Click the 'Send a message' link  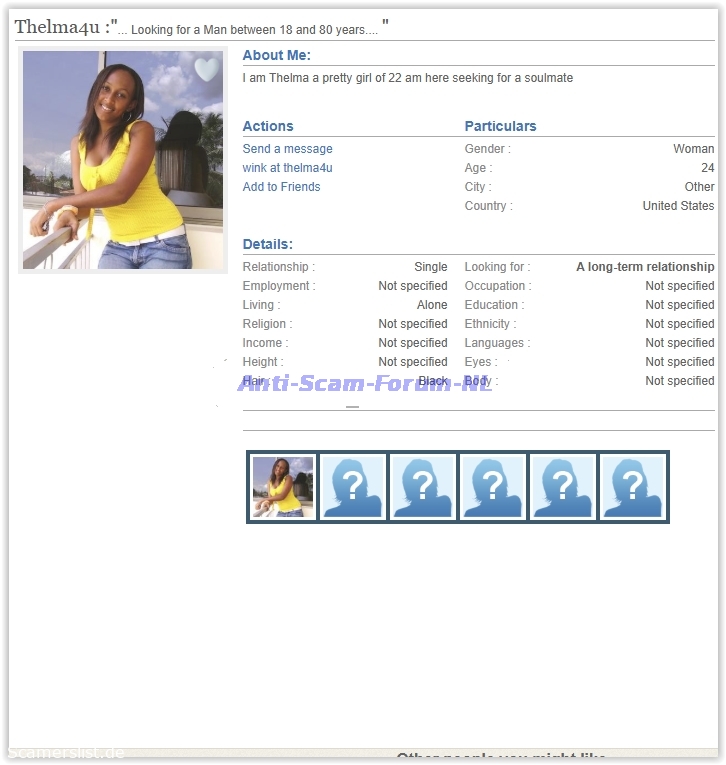tap(287, 149)
